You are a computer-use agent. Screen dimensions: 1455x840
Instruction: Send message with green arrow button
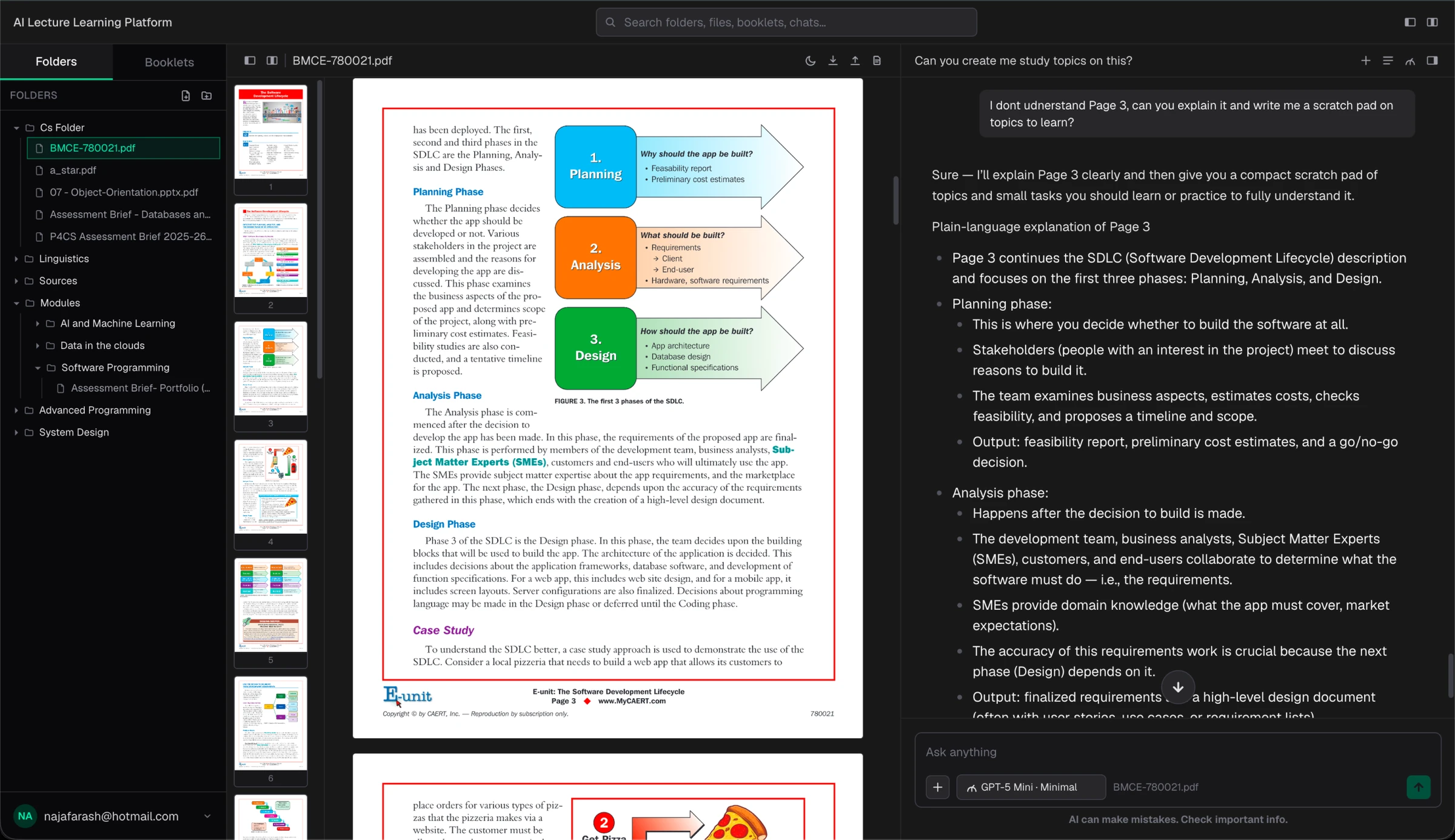tap(1418, 787)
